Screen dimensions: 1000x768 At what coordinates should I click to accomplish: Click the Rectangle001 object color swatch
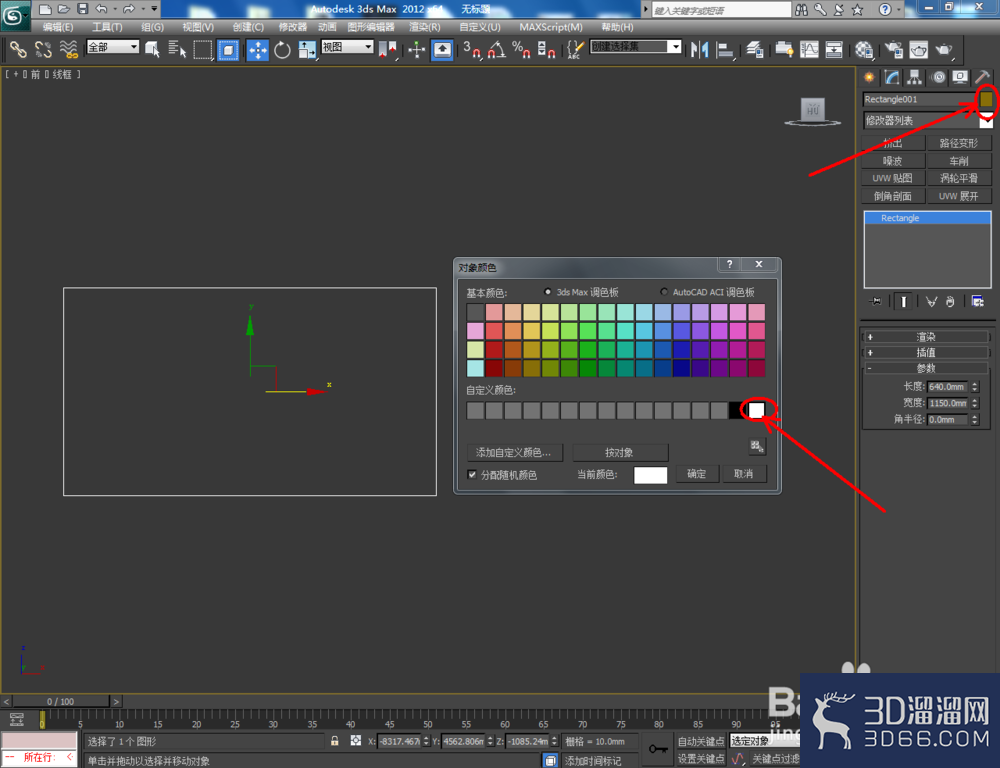[x=986, y=99]
